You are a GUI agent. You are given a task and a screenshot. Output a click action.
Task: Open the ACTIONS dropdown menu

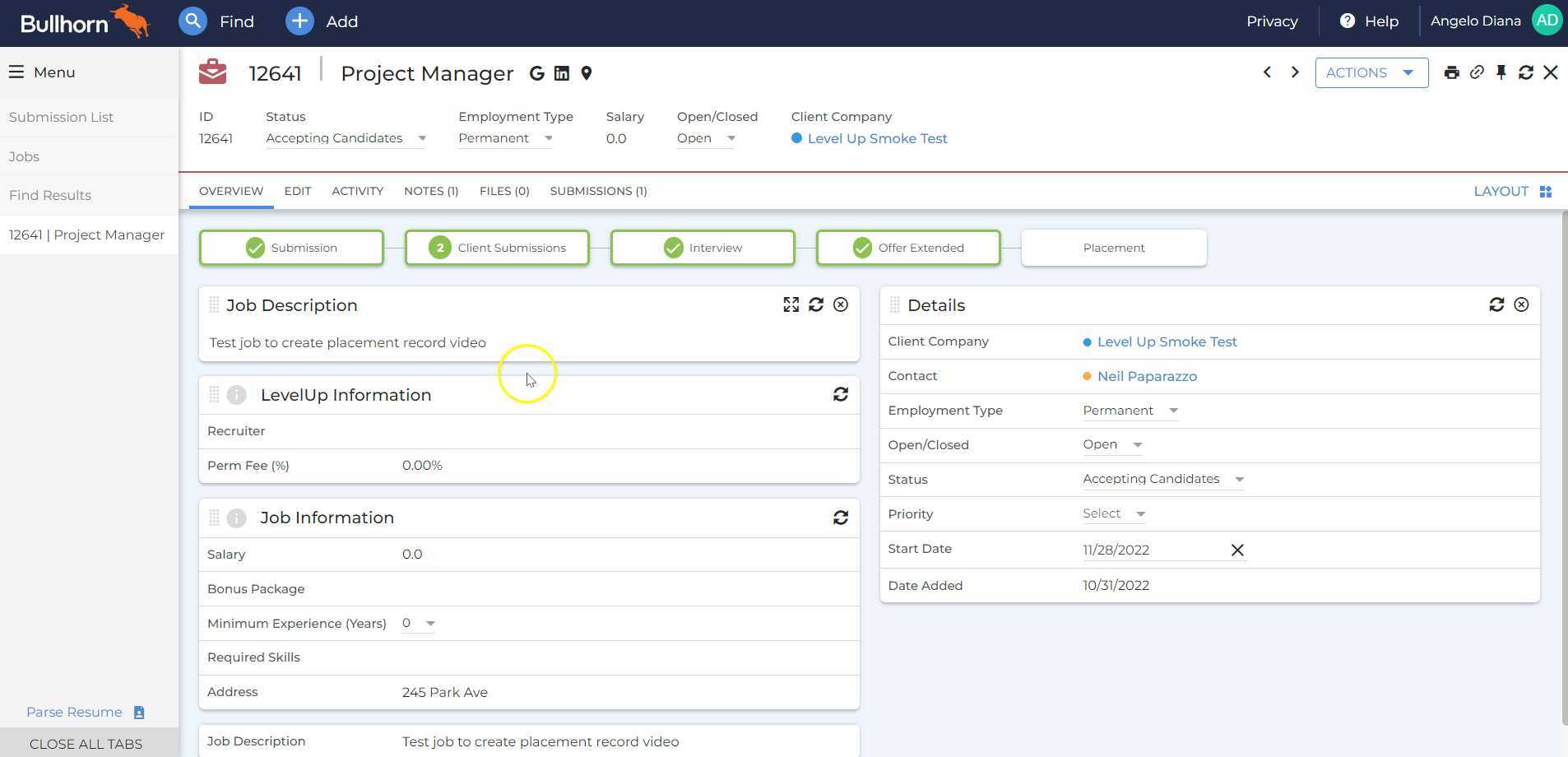pos(1371,72)
